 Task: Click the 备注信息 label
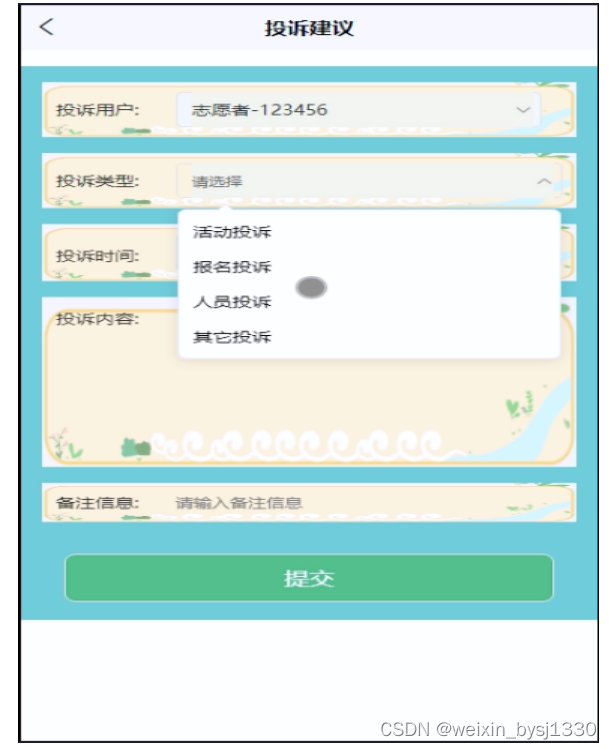(x=98, y=503)
